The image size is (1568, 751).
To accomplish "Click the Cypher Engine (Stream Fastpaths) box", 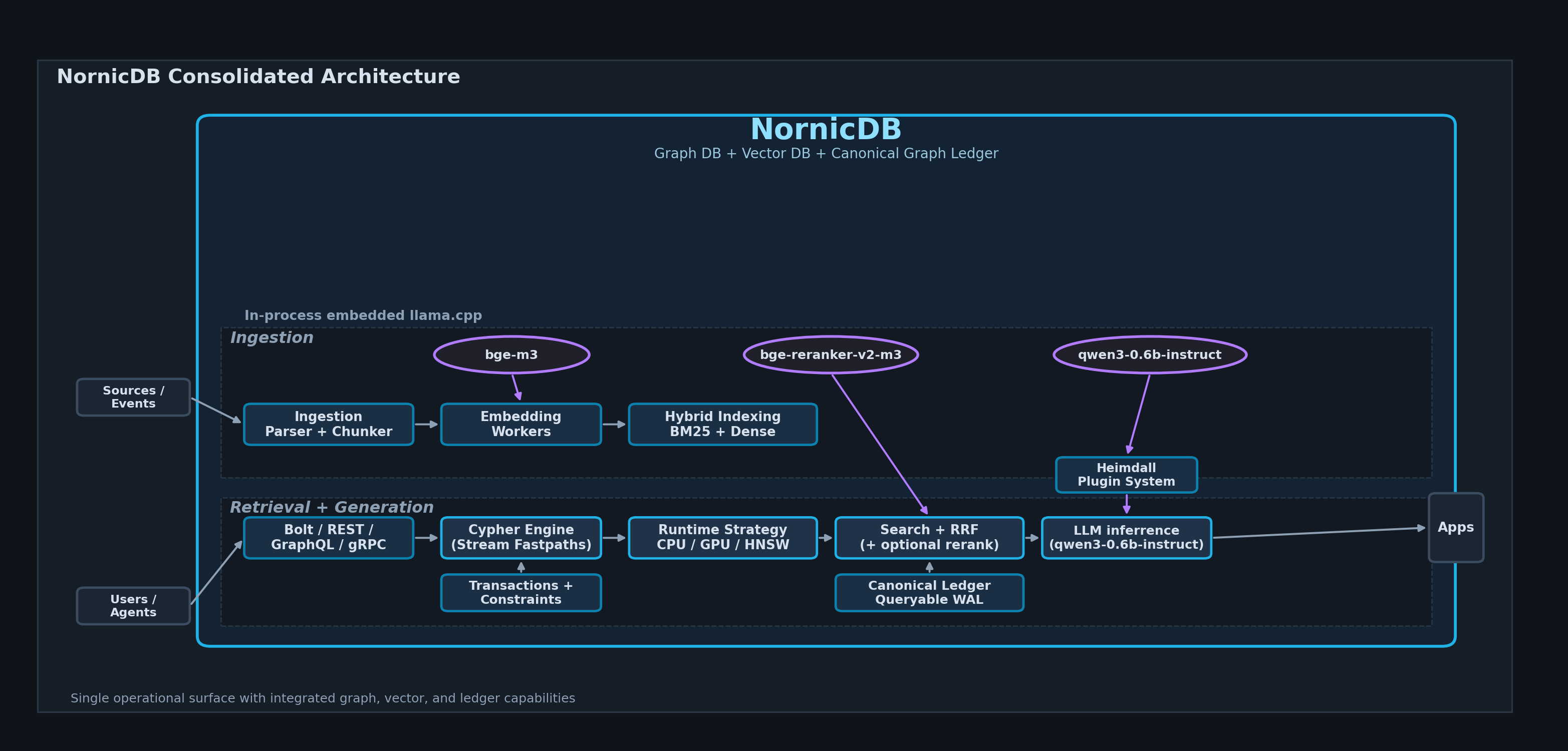I will 521,538.
